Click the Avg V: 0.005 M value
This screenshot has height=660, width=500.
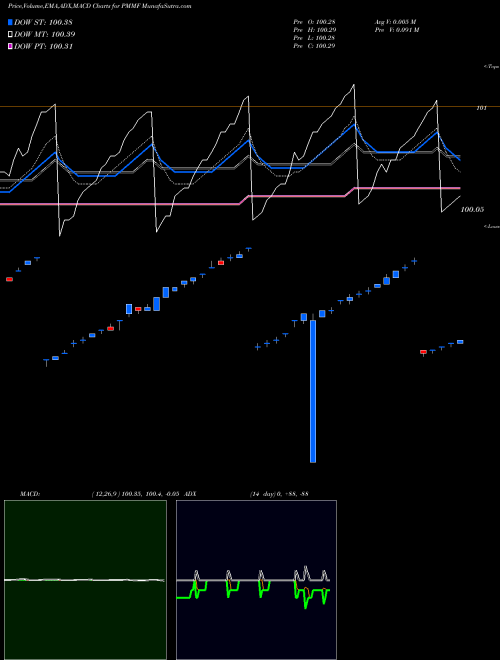(396, 22)
